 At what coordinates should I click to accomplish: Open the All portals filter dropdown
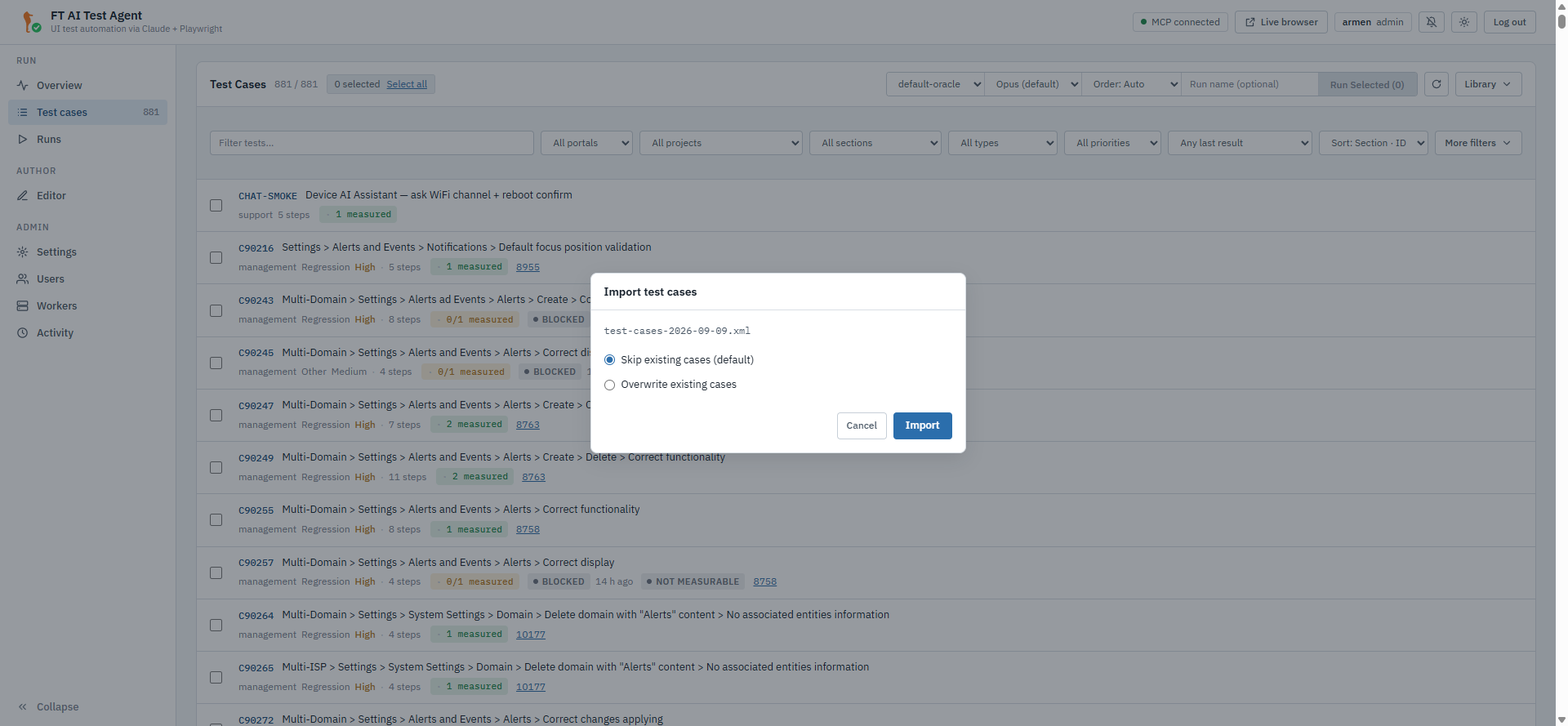tap(587, 143)
